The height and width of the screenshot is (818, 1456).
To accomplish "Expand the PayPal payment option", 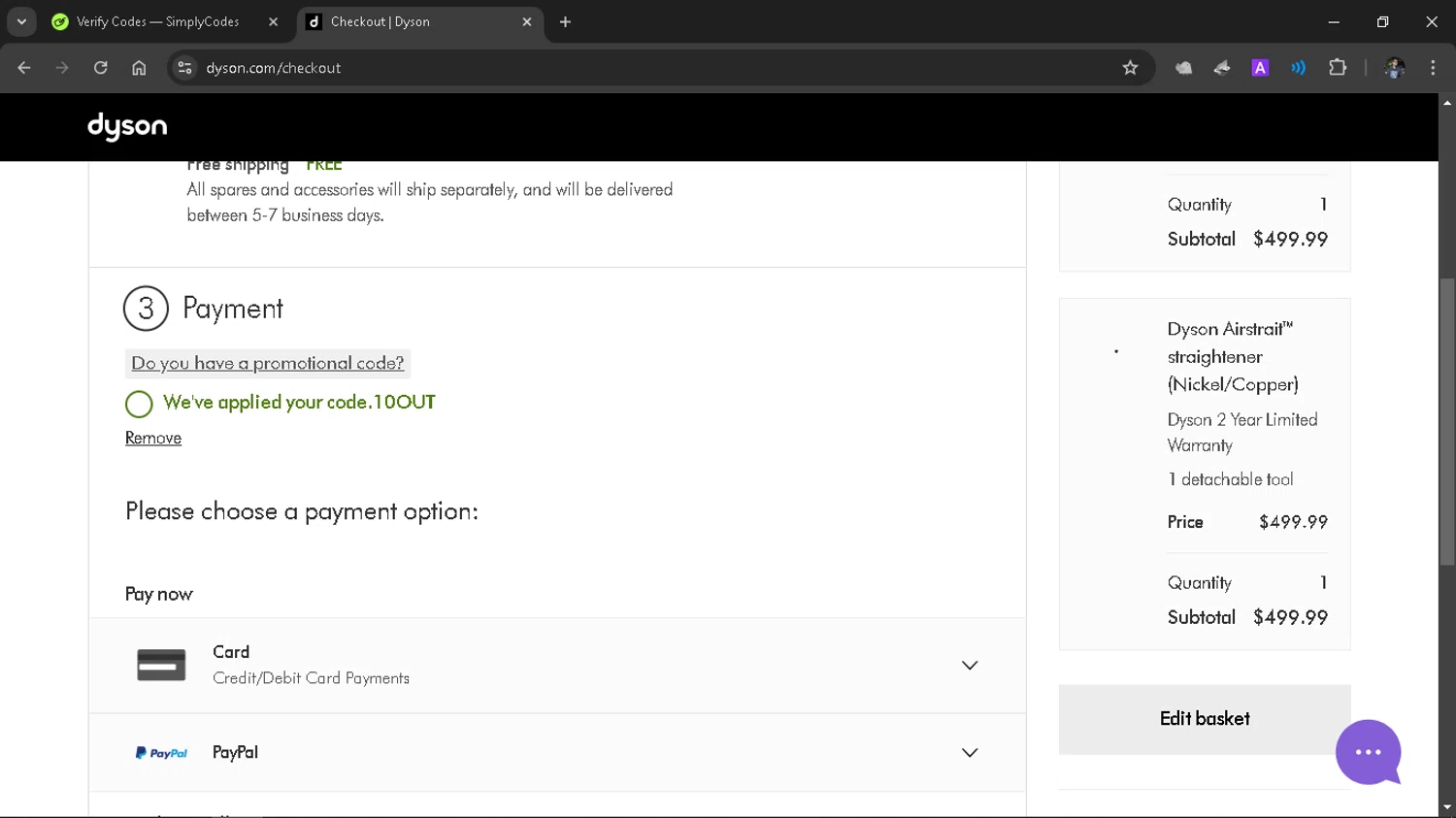I will [x=969, y=753].
